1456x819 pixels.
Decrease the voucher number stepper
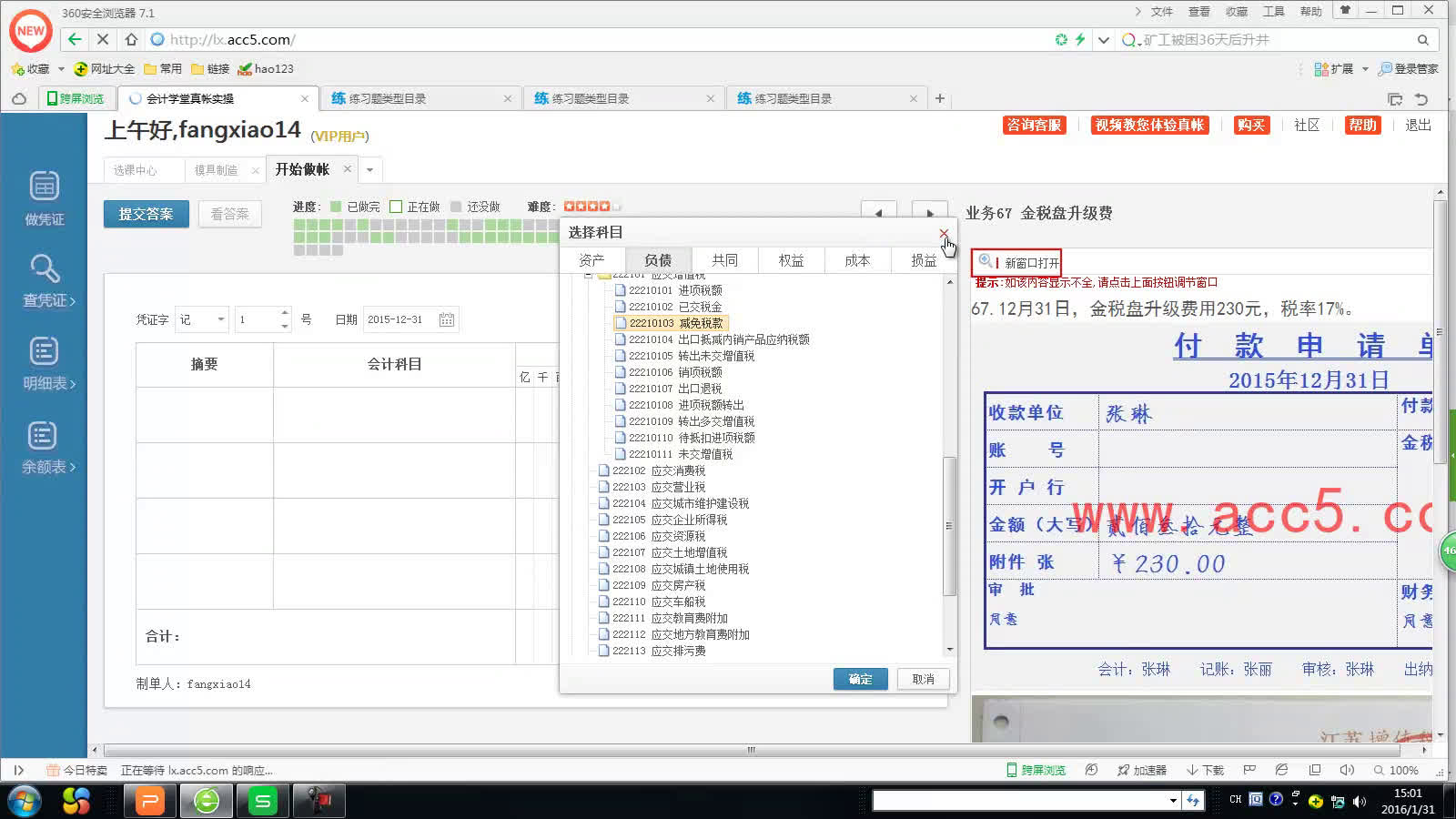(x=285, y=326)
